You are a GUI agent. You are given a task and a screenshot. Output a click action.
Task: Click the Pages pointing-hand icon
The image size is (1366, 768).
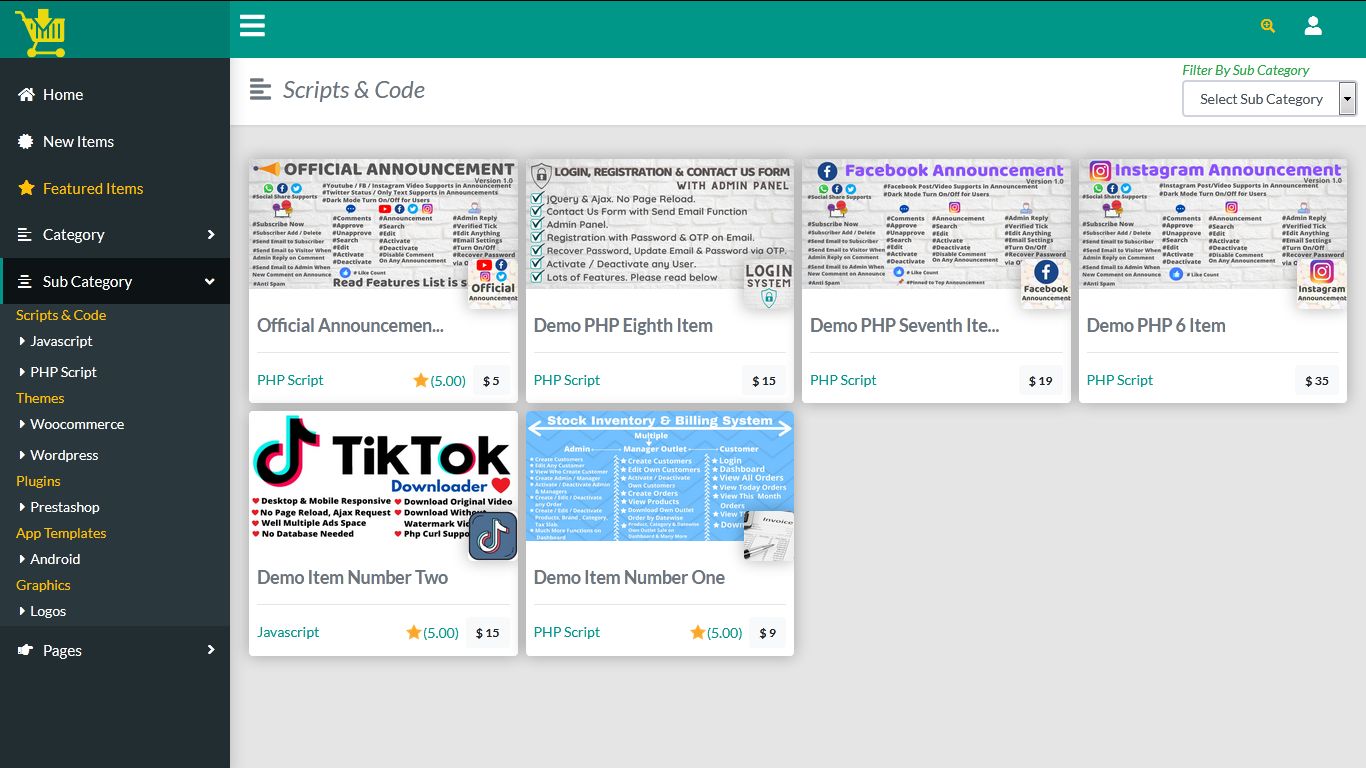coord(26,650)
